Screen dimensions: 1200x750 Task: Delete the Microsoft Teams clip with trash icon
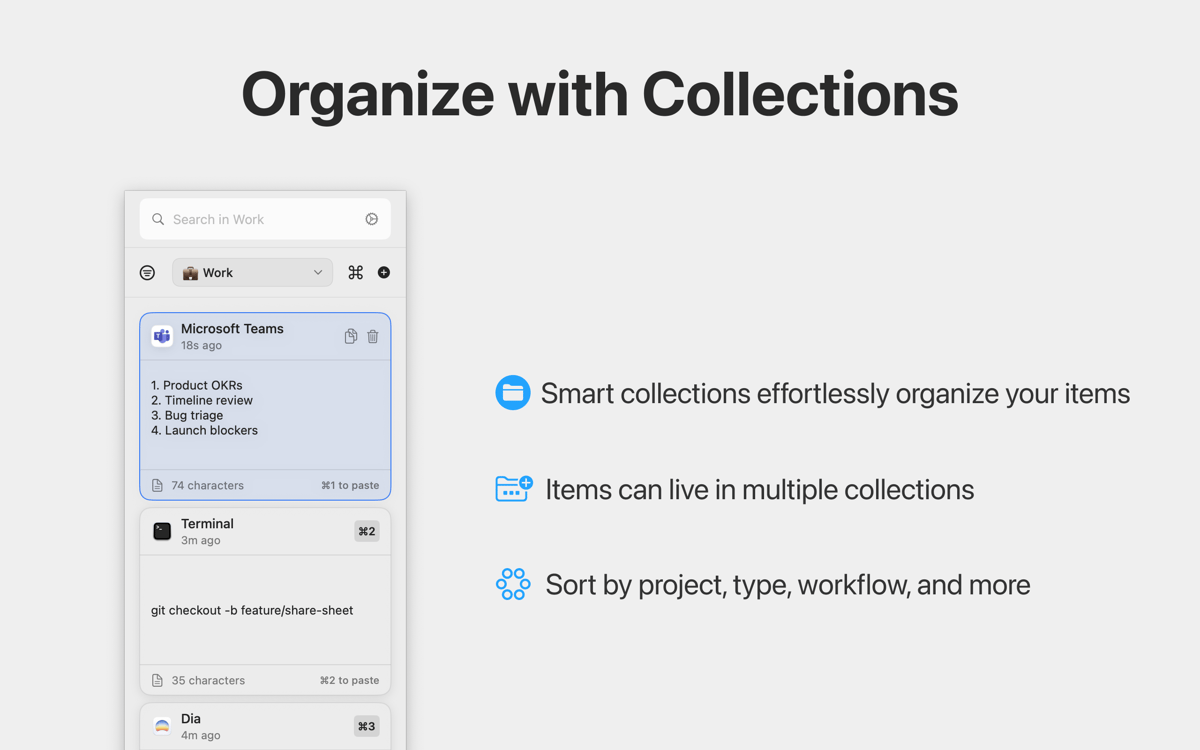tap(373, 337)
